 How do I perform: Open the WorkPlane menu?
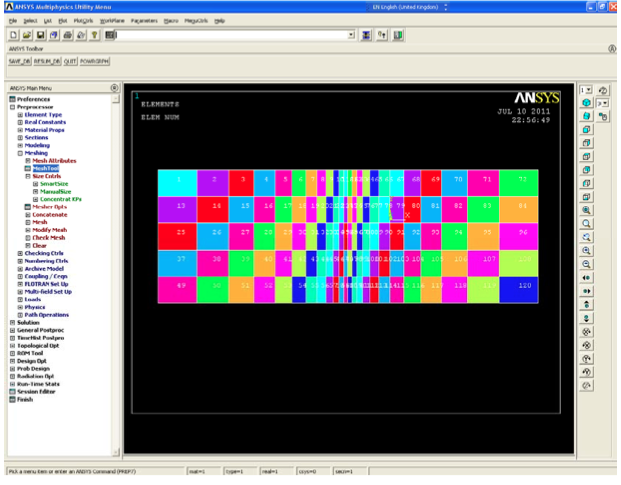click(112, 21)
